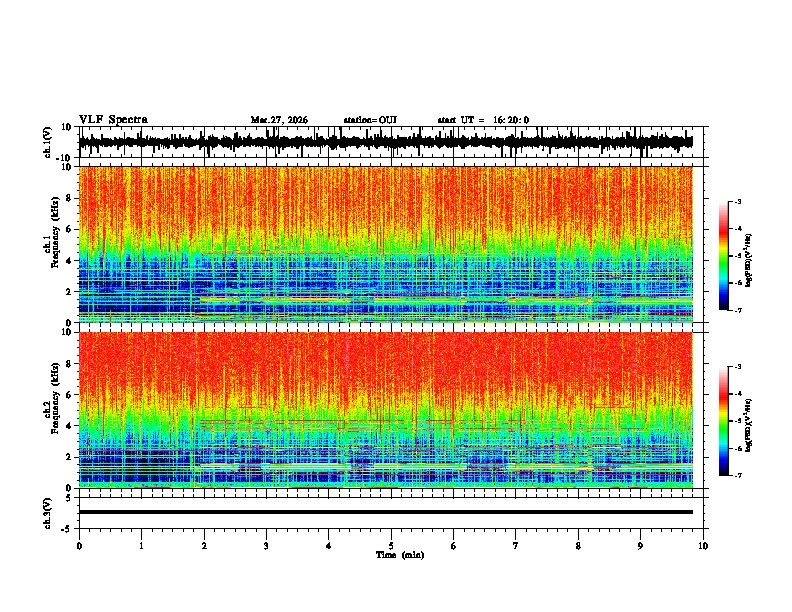Click the time-axis tick label "5"
The width and height of the screenshot is (792, 612).
(391, 546)
